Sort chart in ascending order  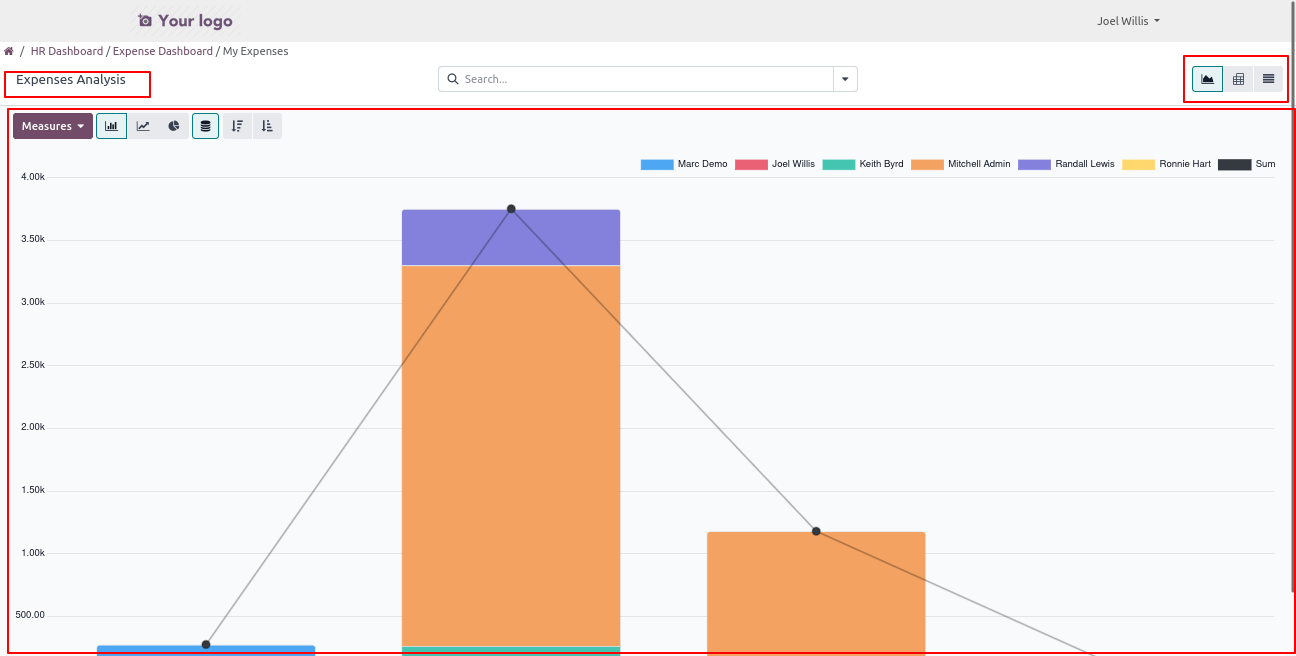tap(267, 126)
